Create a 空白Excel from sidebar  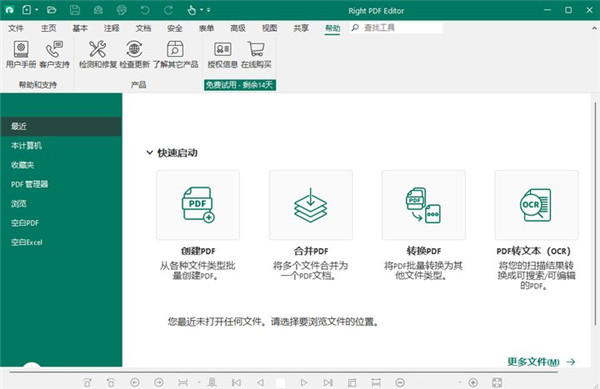[x=61, y=242]
